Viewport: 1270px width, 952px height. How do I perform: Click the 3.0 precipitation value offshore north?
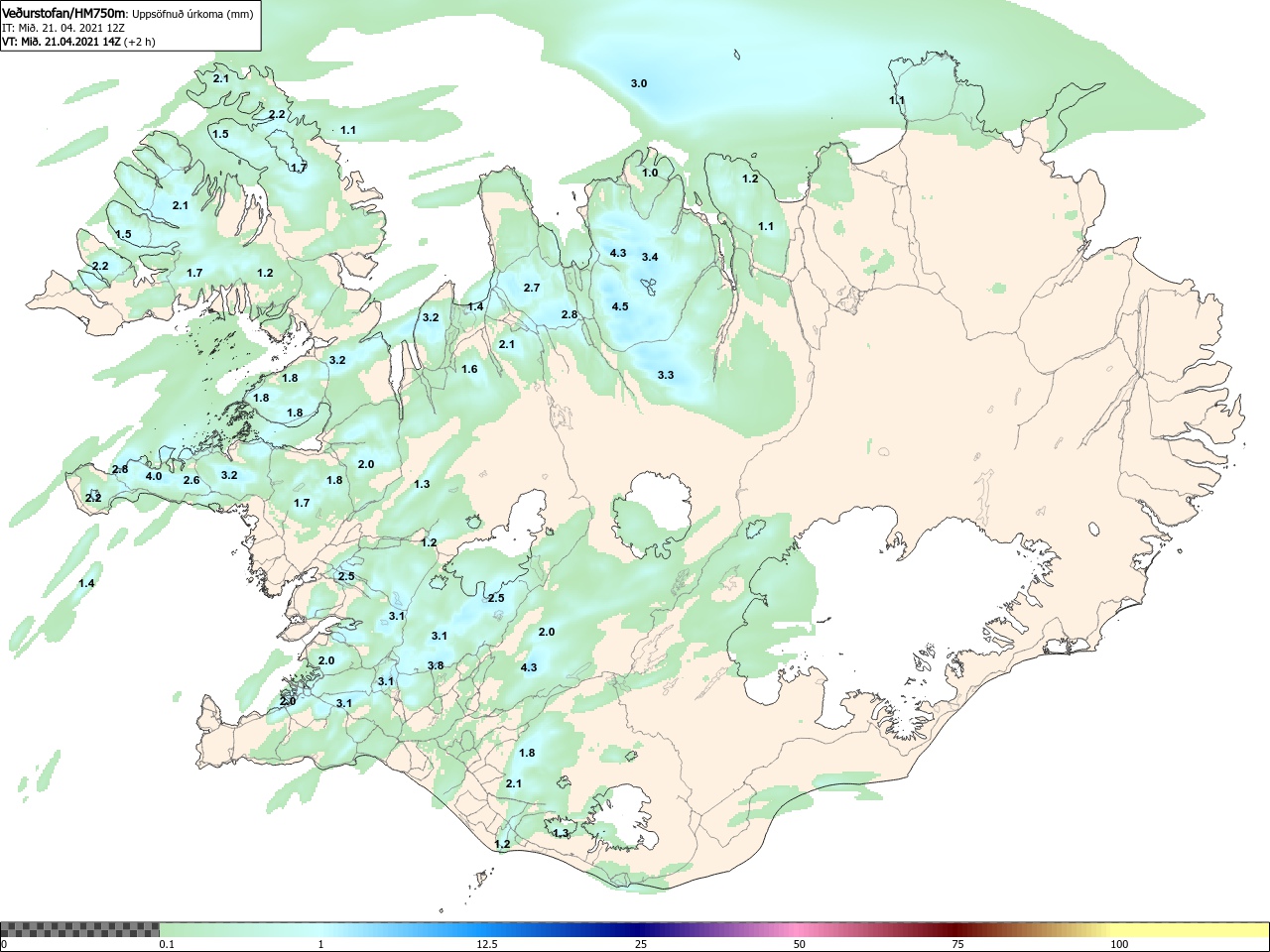[x=639, y=83]
